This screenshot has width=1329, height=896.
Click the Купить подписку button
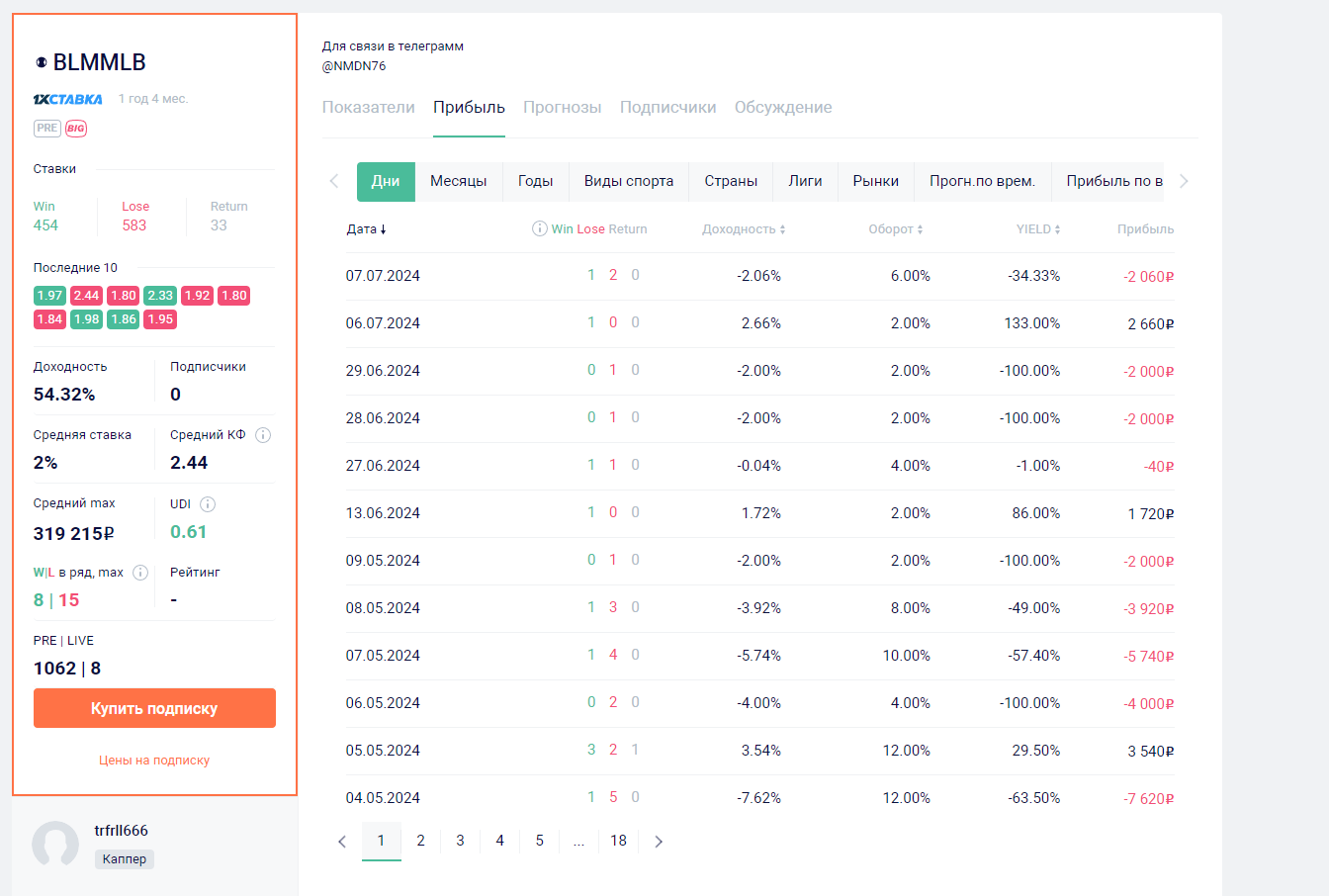[x=154, y=708]
